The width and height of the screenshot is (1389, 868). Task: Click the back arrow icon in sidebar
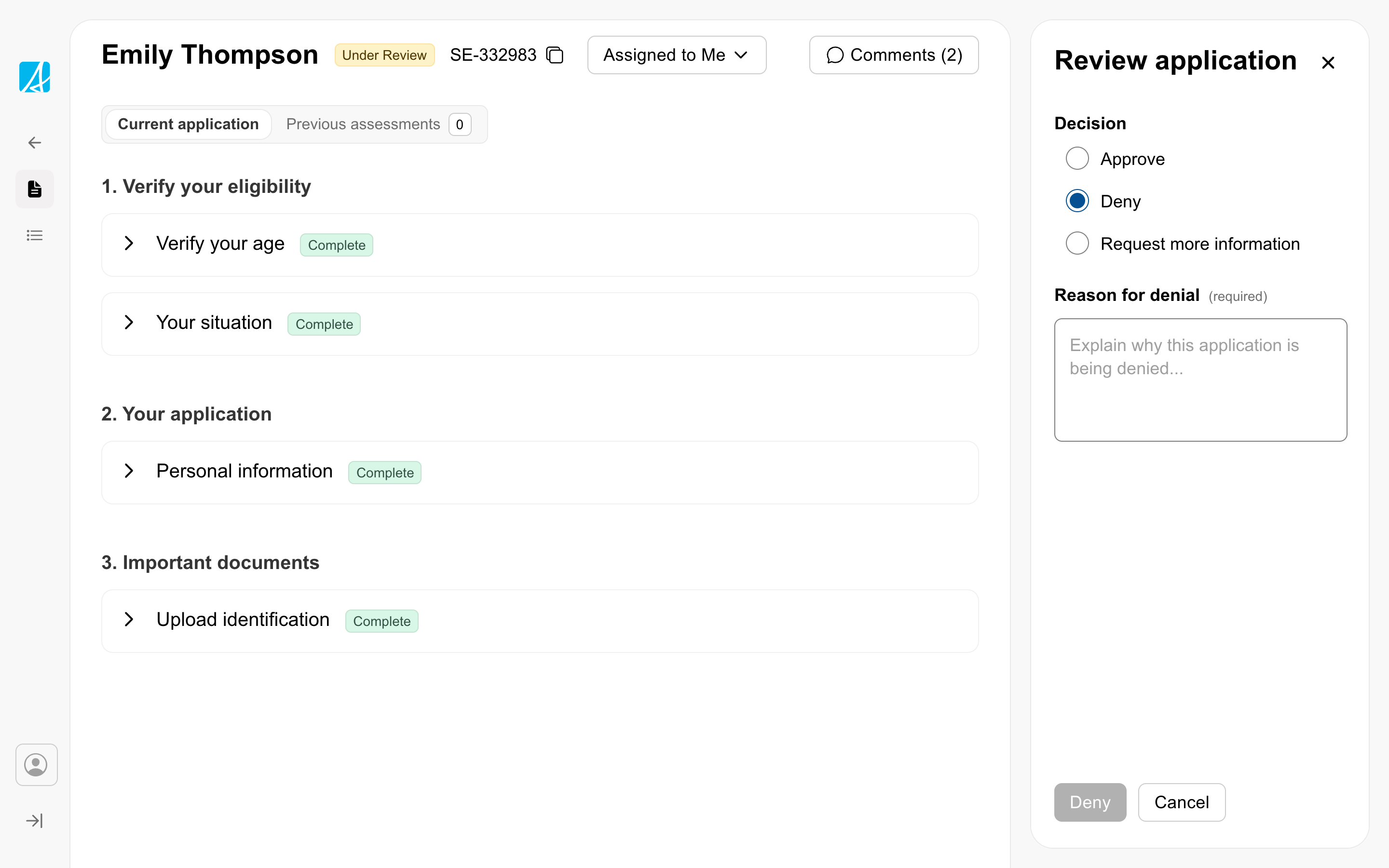coord(34,142)
